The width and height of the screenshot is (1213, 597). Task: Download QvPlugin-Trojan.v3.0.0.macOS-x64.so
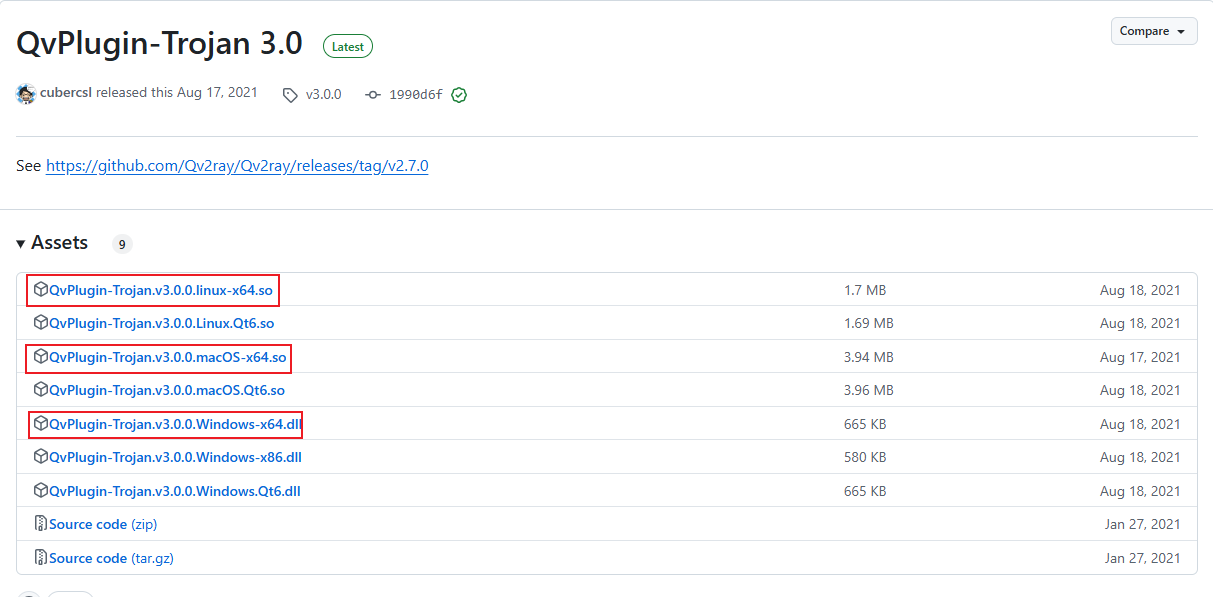pos(167,357)
